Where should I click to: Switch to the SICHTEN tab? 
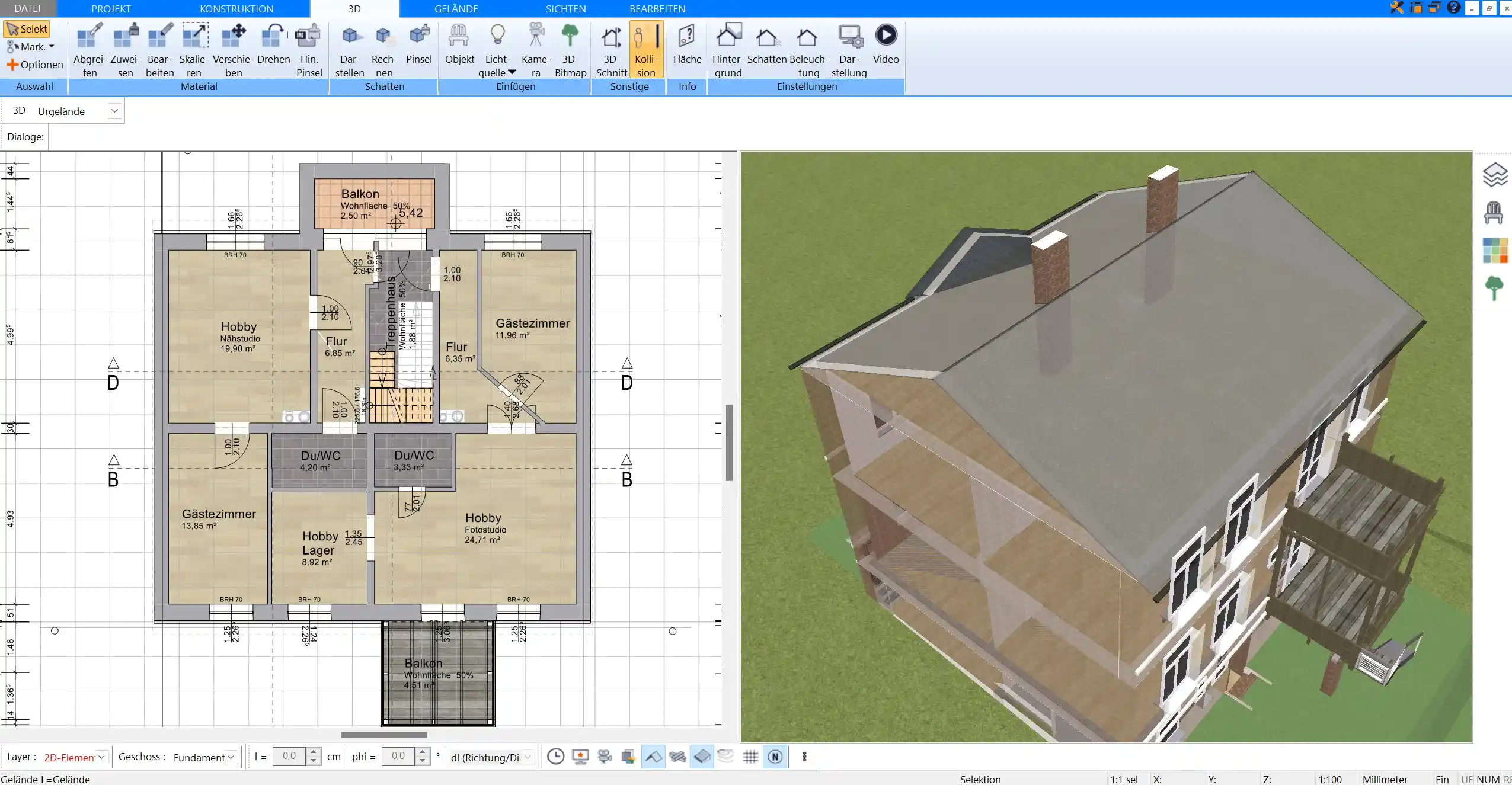pos(565,8)
